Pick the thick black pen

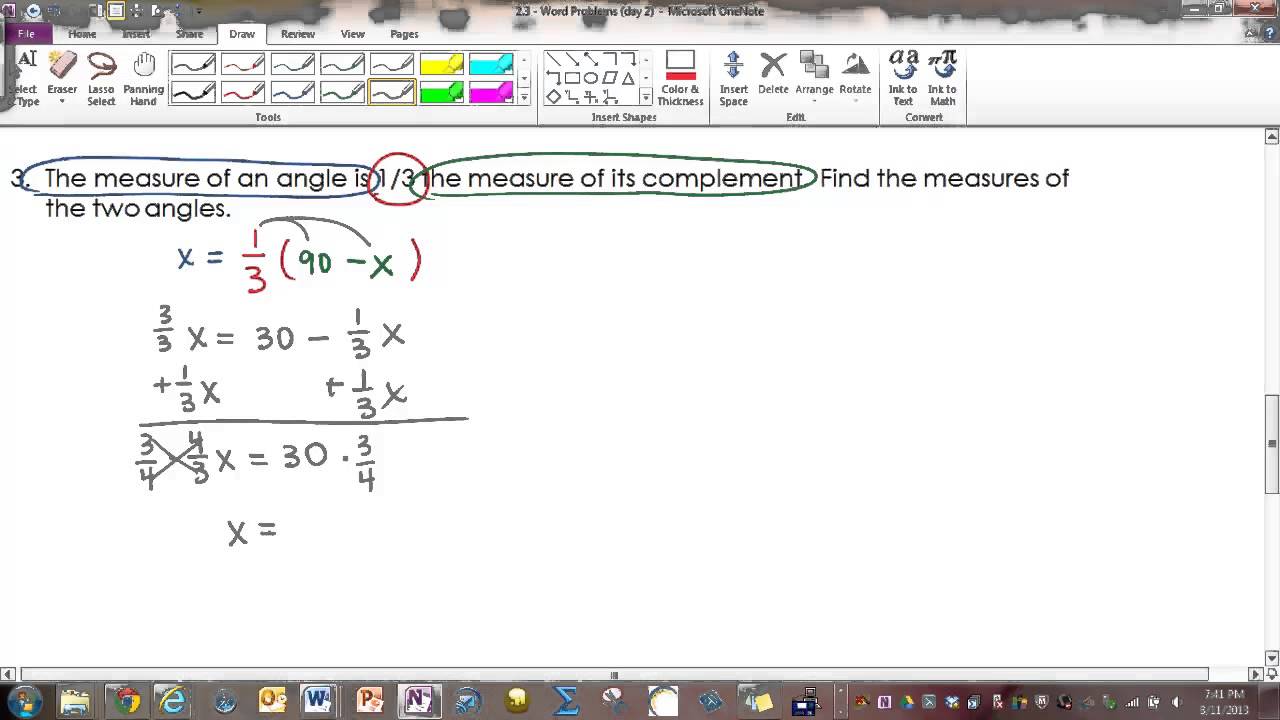coord(193,92)
